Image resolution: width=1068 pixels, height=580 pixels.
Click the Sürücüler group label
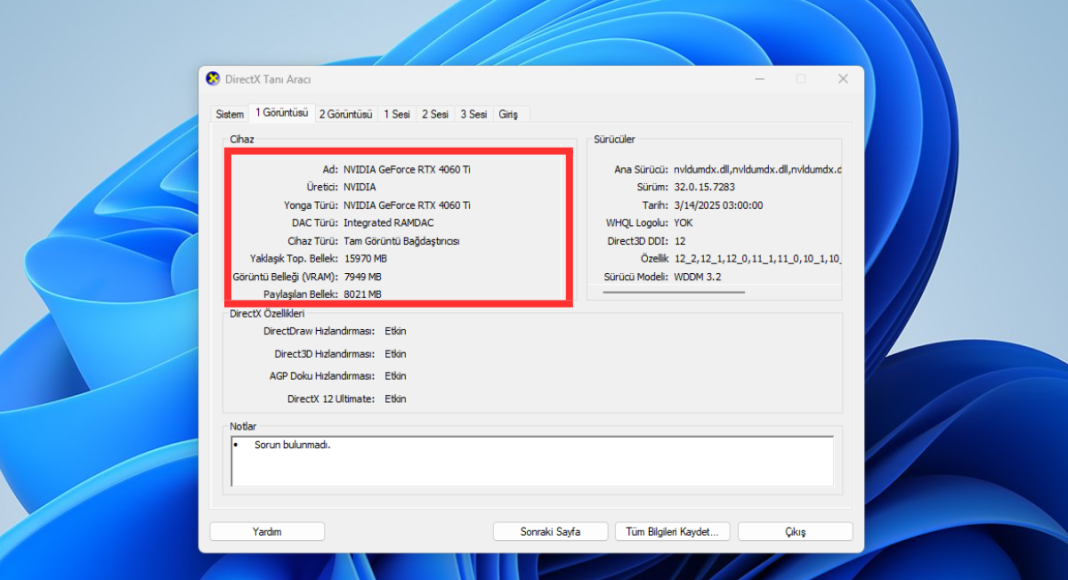pyautogui.click(x=614, y=139)
